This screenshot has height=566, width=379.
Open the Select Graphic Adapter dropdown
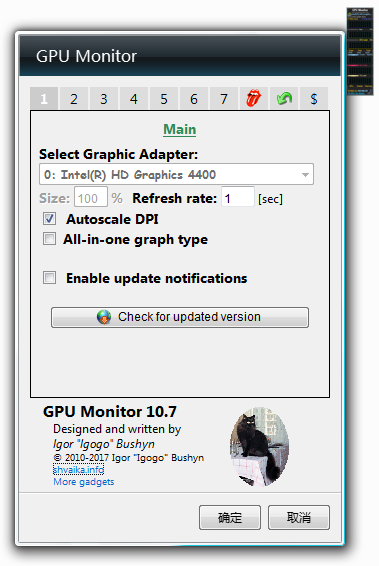176,174
